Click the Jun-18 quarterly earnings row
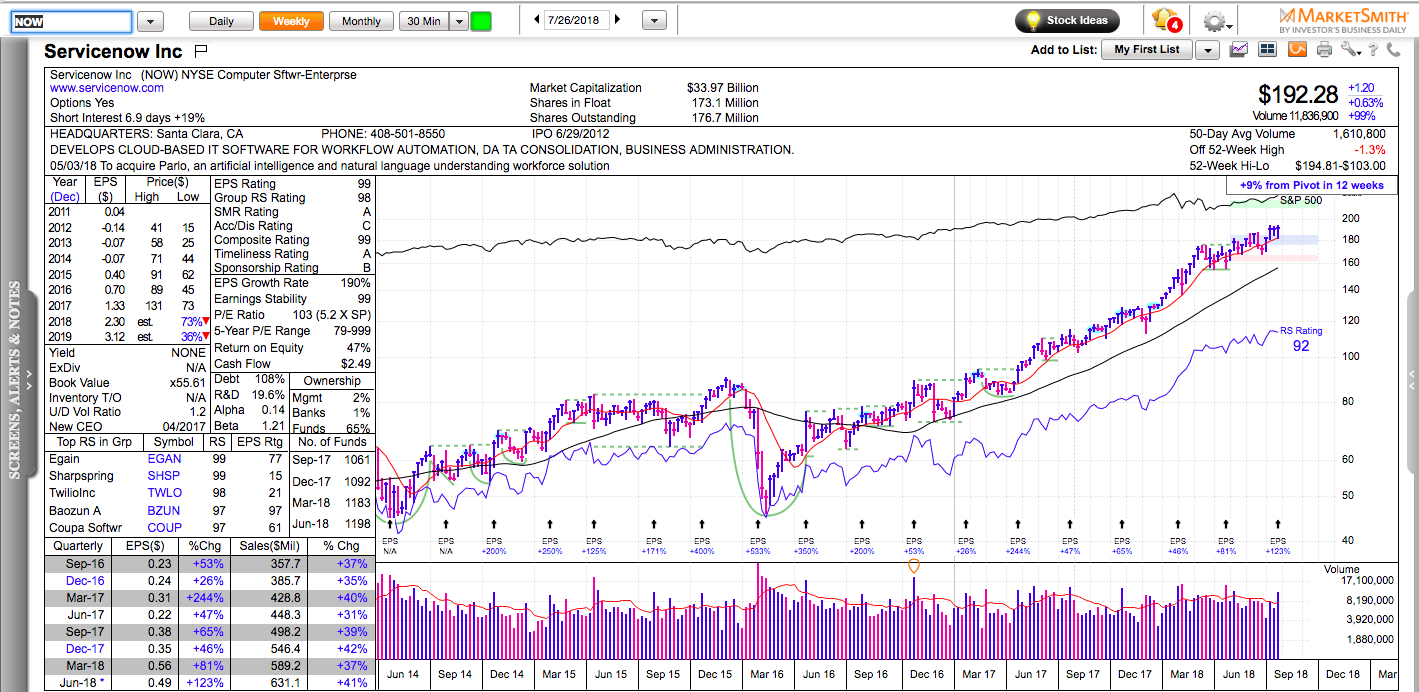The height and width of the screenshot is (692, 1419). tap(209, 683)
